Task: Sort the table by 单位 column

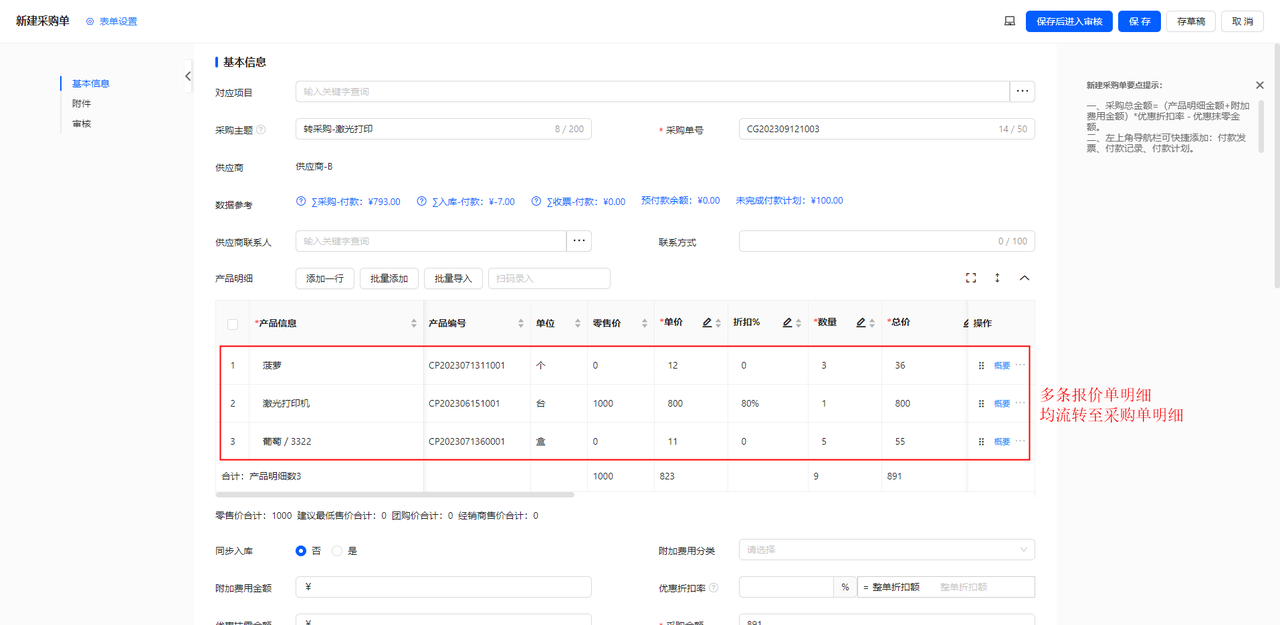Action: (x=577, y=324)
